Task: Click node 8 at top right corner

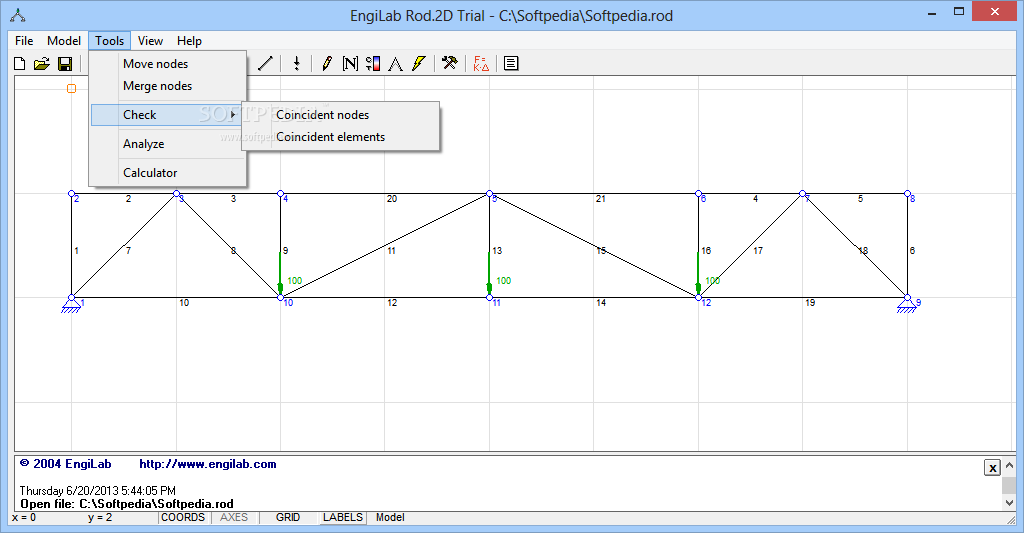Action: (907, 194)
